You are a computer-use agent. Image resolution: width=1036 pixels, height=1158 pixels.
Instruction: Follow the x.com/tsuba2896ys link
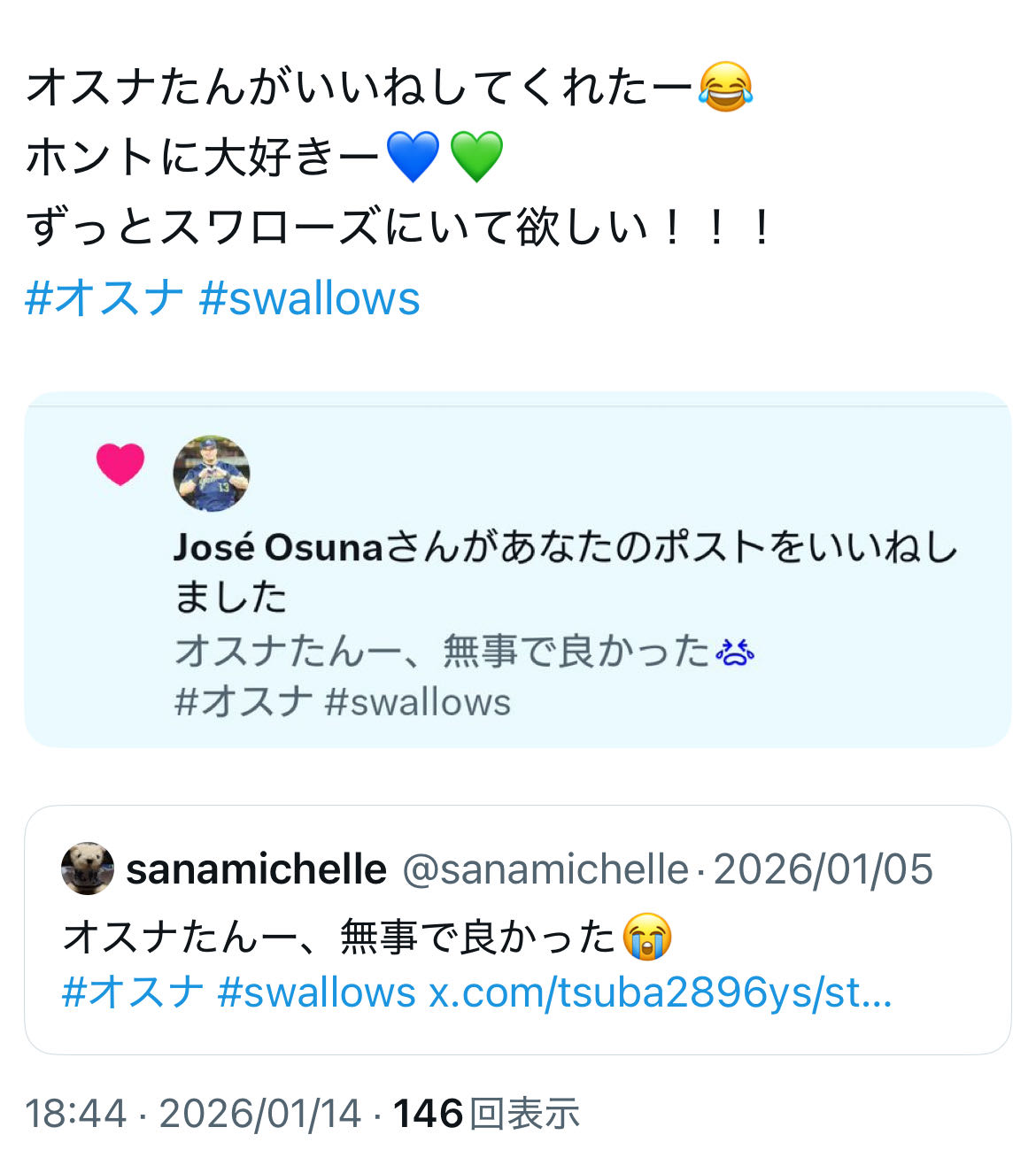point(661,992)
